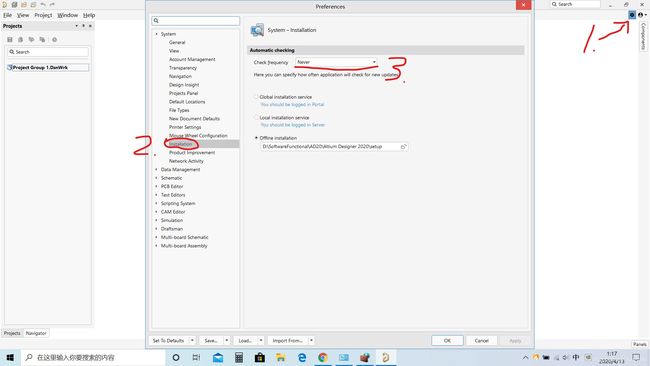Select Account Management in the tree

[192, 59]
